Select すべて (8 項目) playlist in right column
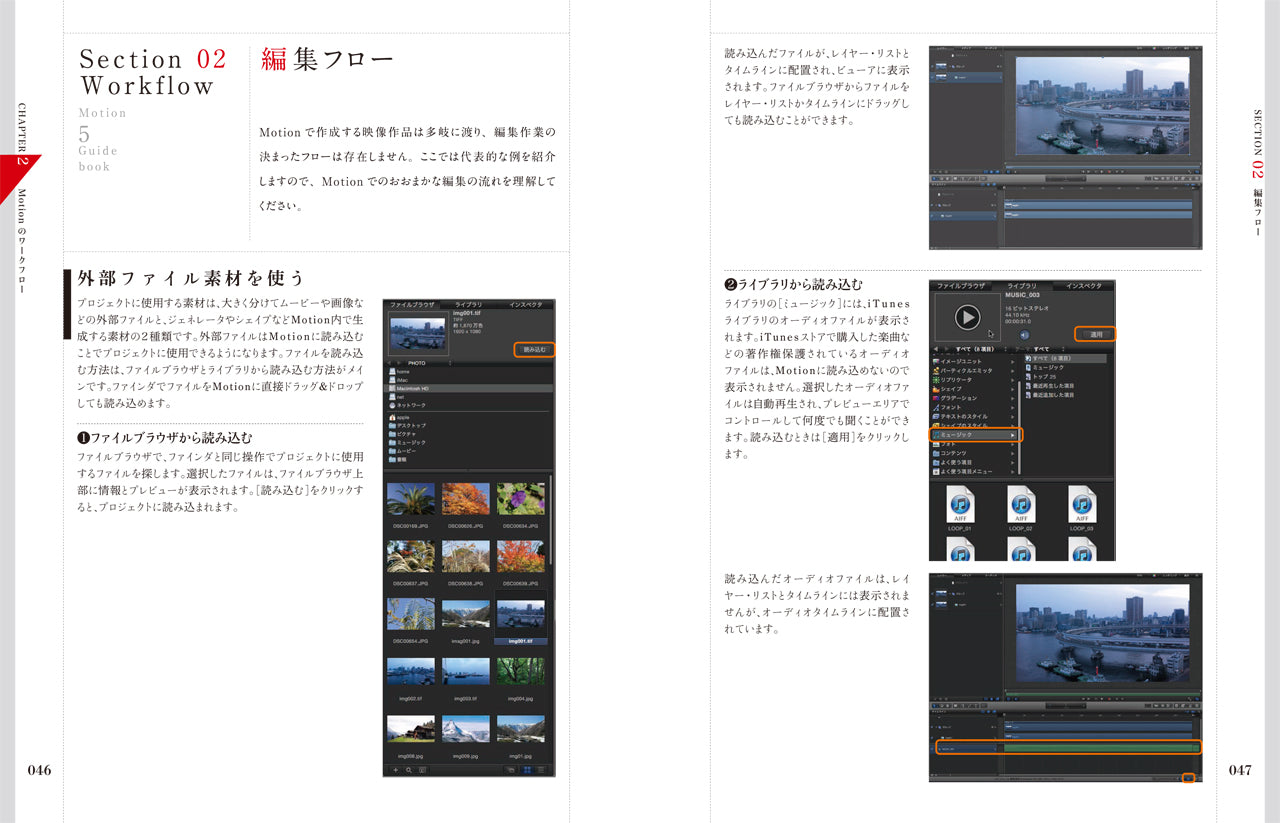This screenshot has width=1280, height=823. point(1065,358)
